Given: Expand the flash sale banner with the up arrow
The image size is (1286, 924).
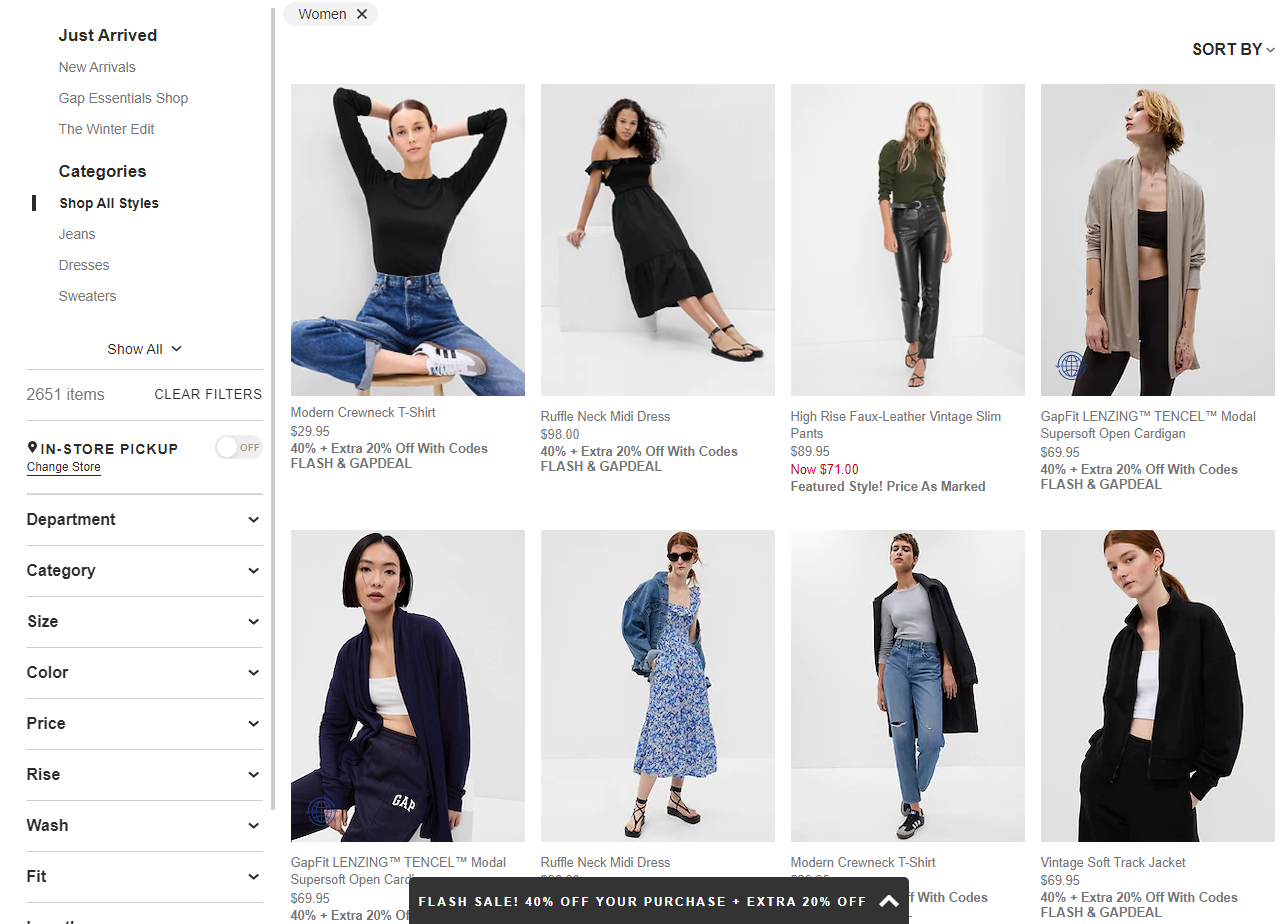Looking at the screenshot, I should tap(889, 901).
